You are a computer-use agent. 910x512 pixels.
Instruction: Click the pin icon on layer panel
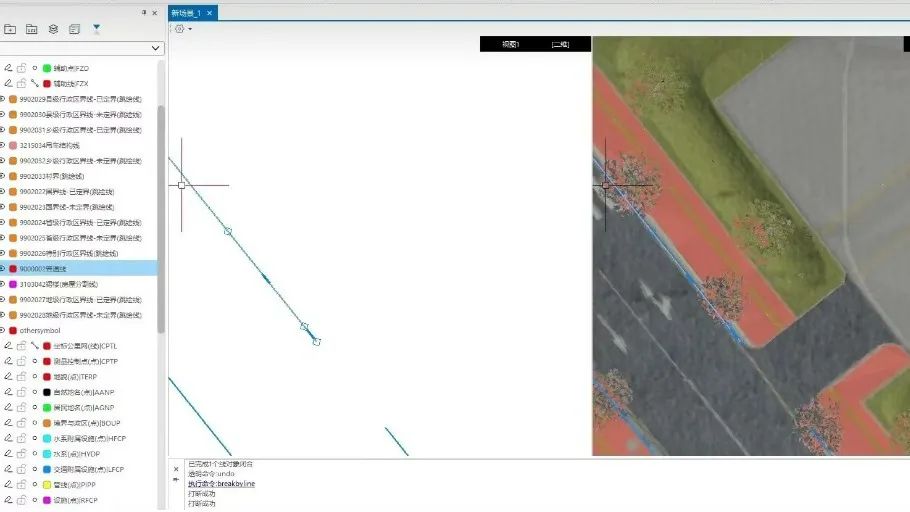tap(143, 12)
